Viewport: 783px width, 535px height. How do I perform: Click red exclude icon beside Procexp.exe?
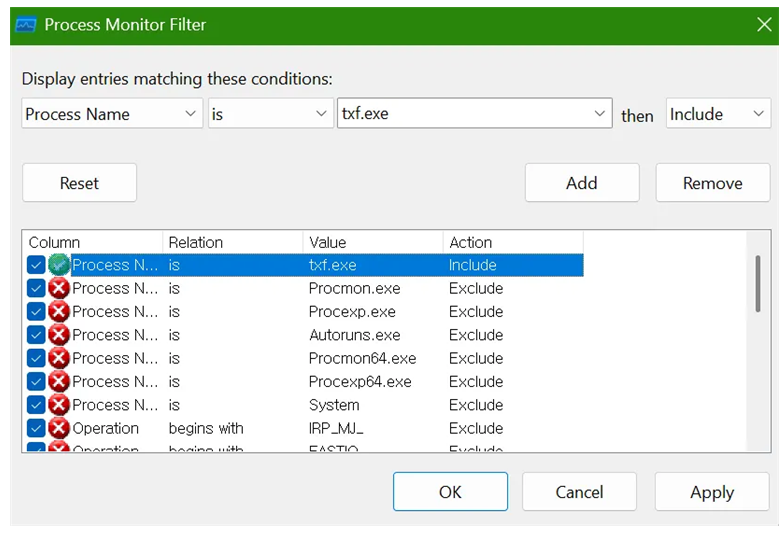pyautogui.click(x=59, y=312)
